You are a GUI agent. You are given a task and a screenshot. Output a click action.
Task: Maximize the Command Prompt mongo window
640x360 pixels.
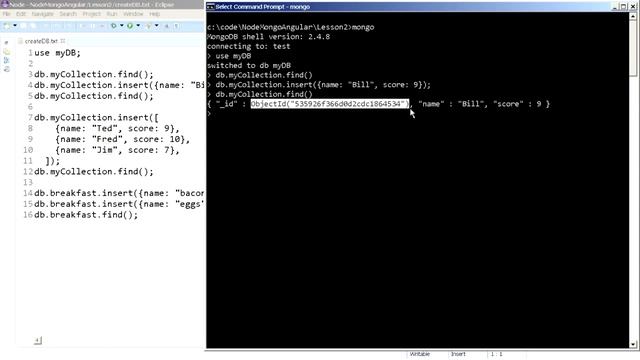coord(624,7)
